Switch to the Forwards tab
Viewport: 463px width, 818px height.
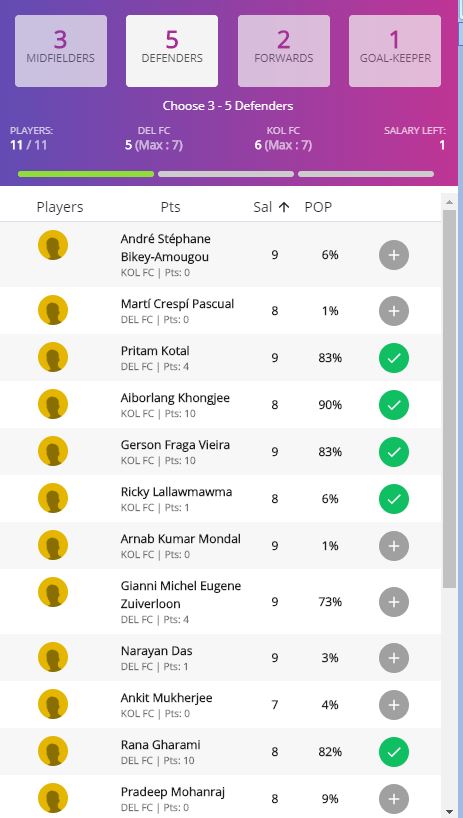pos(284,51)
